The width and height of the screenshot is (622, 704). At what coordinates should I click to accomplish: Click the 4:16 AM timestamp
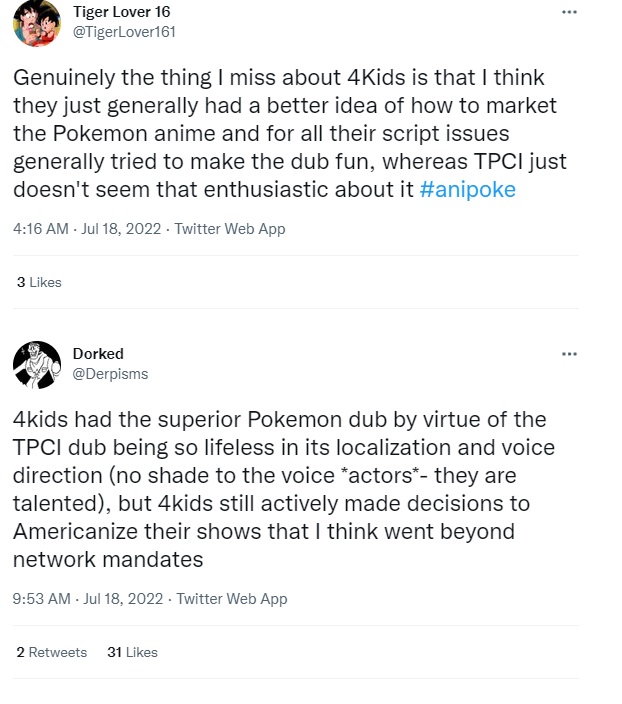[40, 229]
